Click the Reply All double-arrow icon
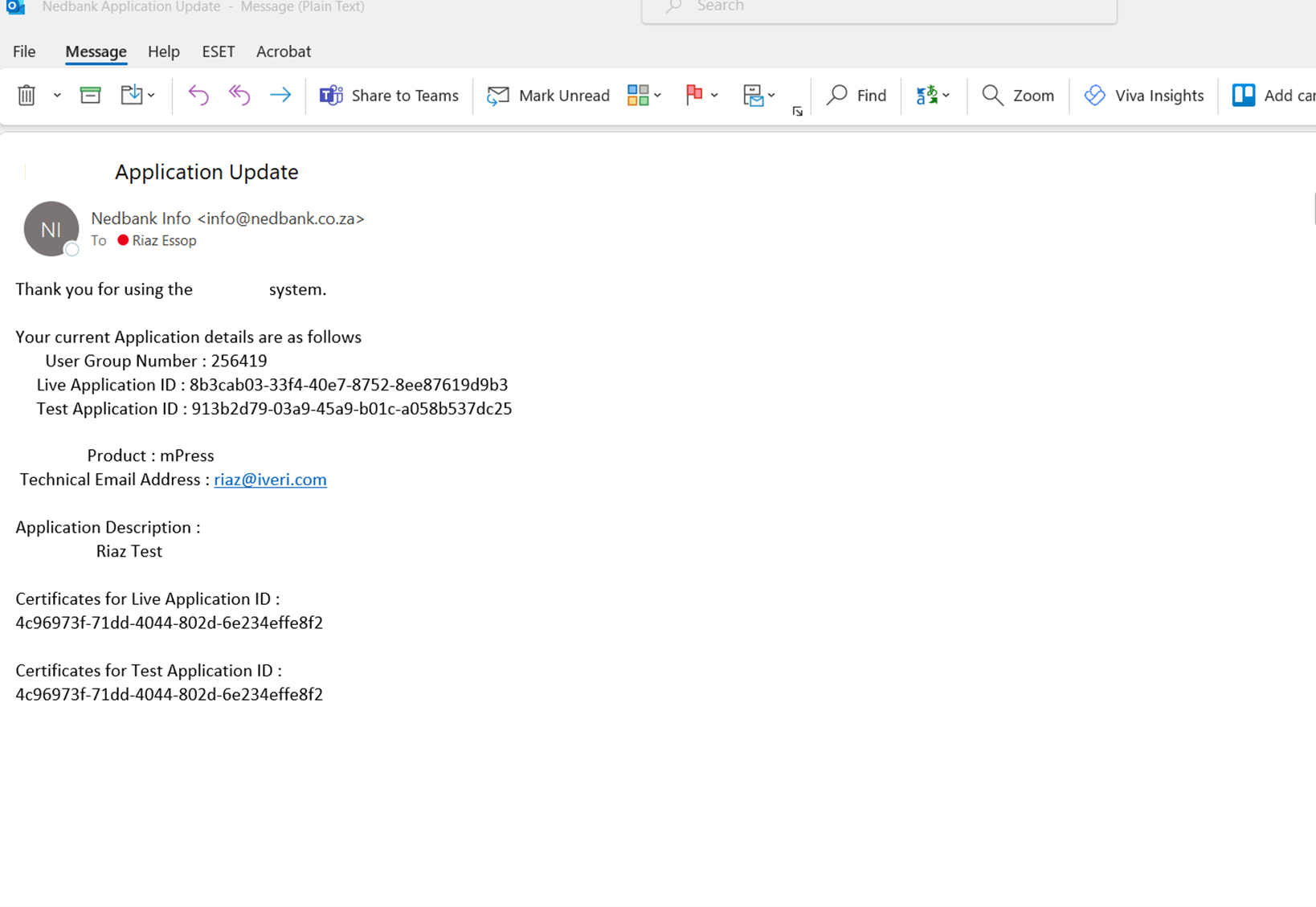Viewport: 1316px width, 907px height. [239, 95]
